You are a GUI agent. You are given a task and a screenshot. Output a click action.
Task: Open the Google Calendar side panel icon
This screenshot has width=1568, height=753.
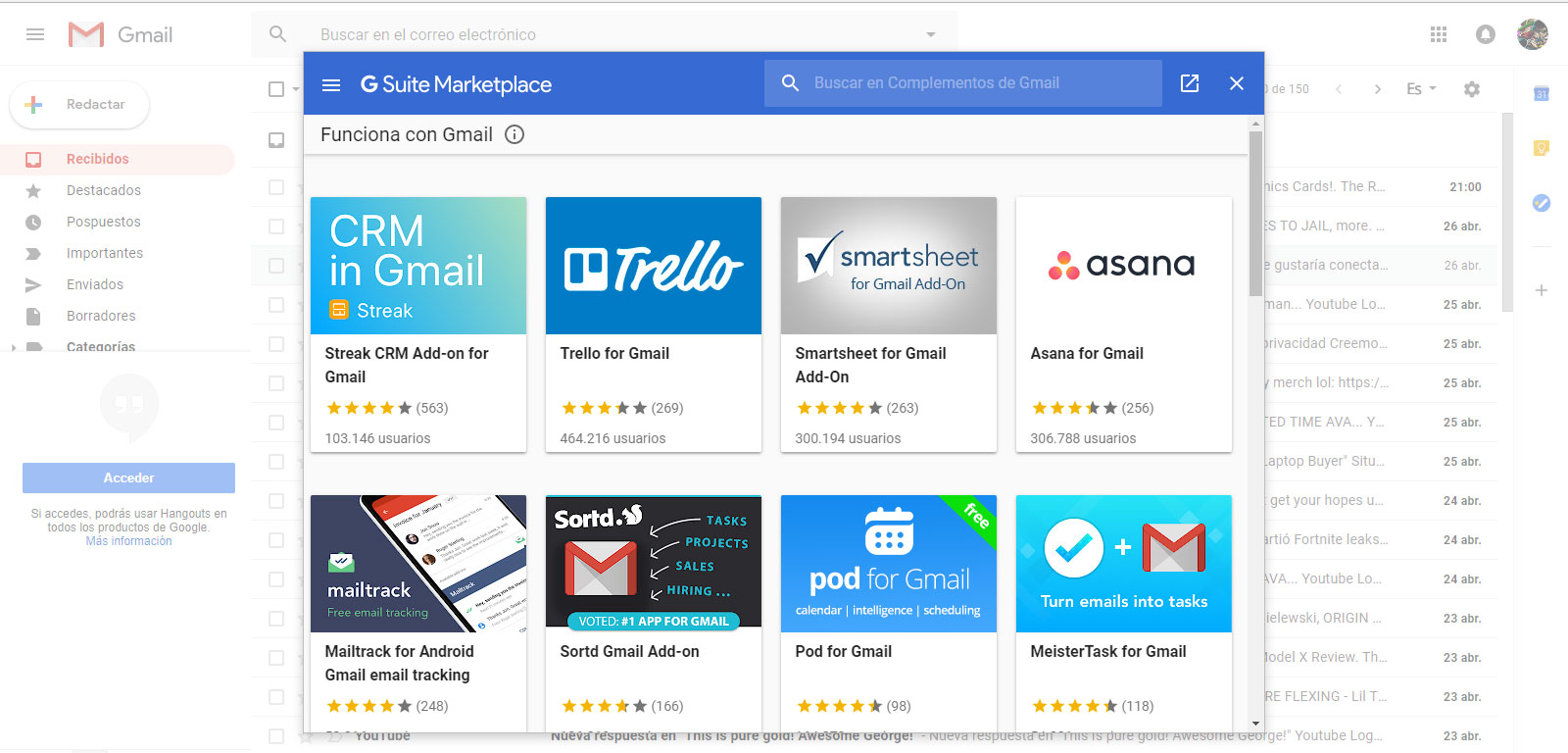pos(1542,94)
